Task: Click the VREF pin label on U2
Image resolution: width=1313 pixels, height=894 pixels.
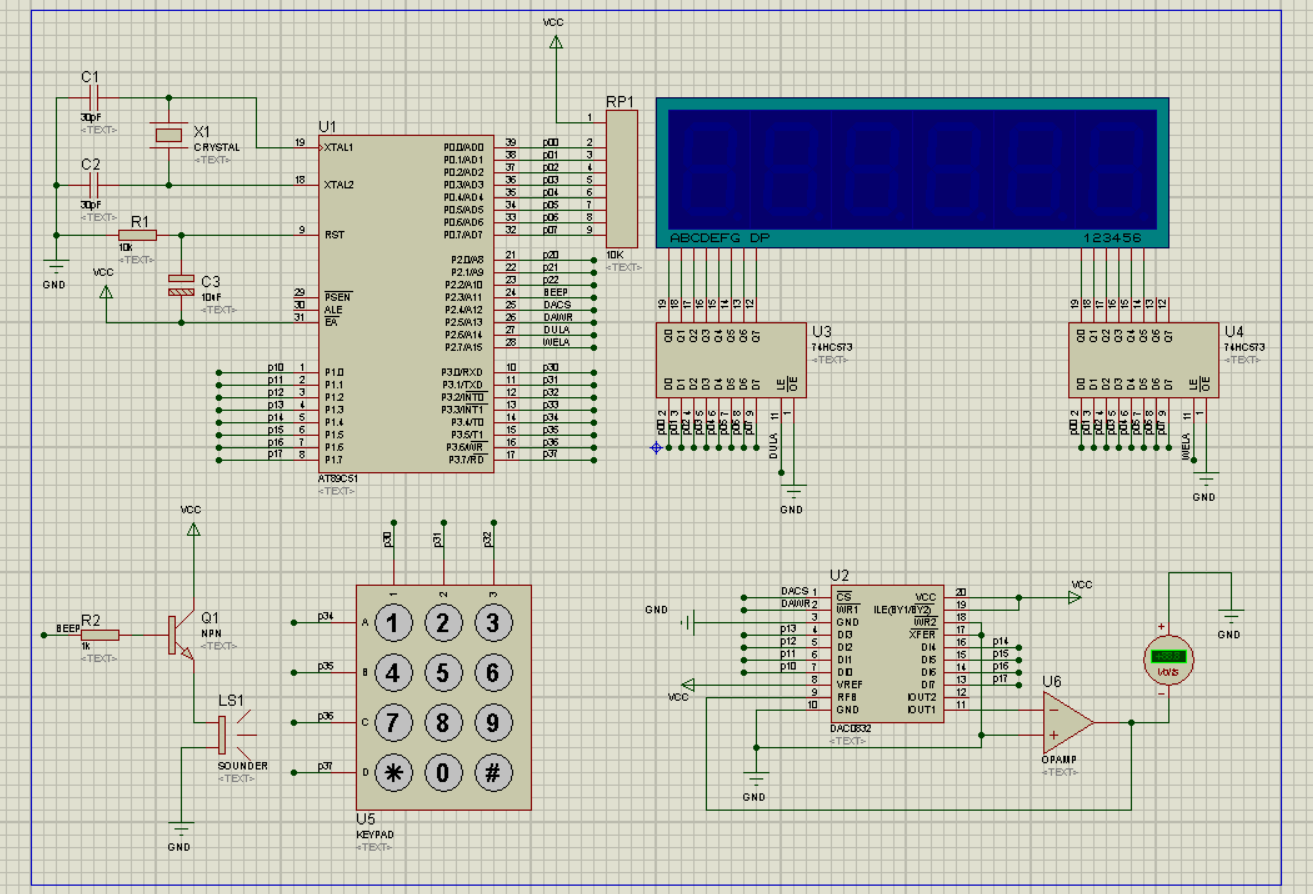Action: [848, 684]
